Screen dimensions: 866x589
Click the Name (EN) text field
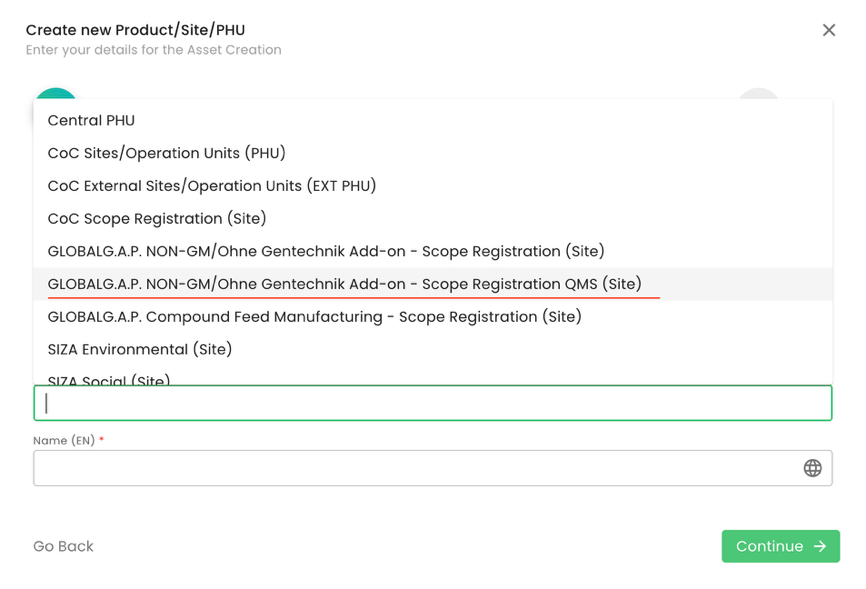click(x=415, y=468)
